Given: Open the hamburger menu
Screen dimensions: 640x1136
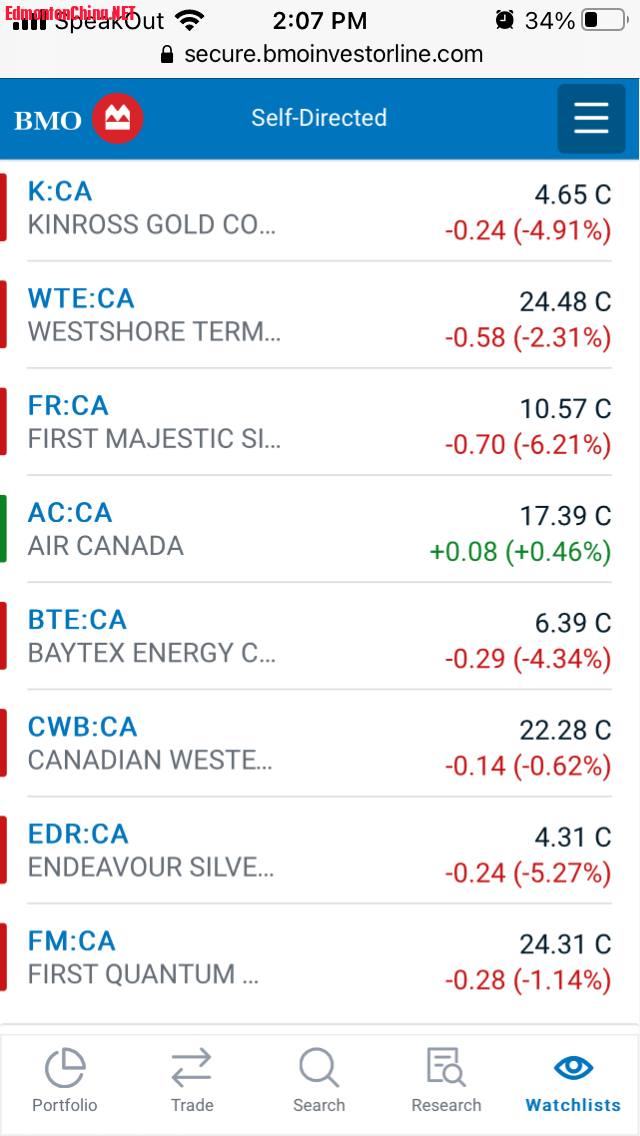Looking at the screenshot, I should [591, 118].
